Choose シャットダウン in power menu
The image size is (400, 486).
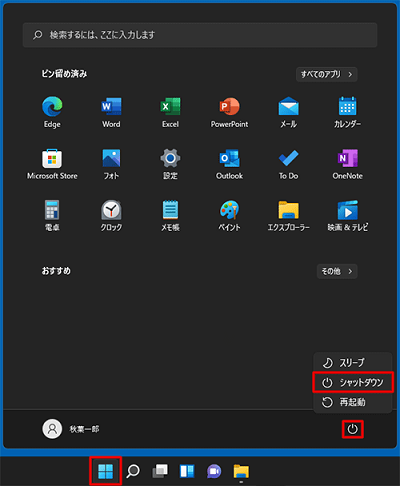coord(353,382)
